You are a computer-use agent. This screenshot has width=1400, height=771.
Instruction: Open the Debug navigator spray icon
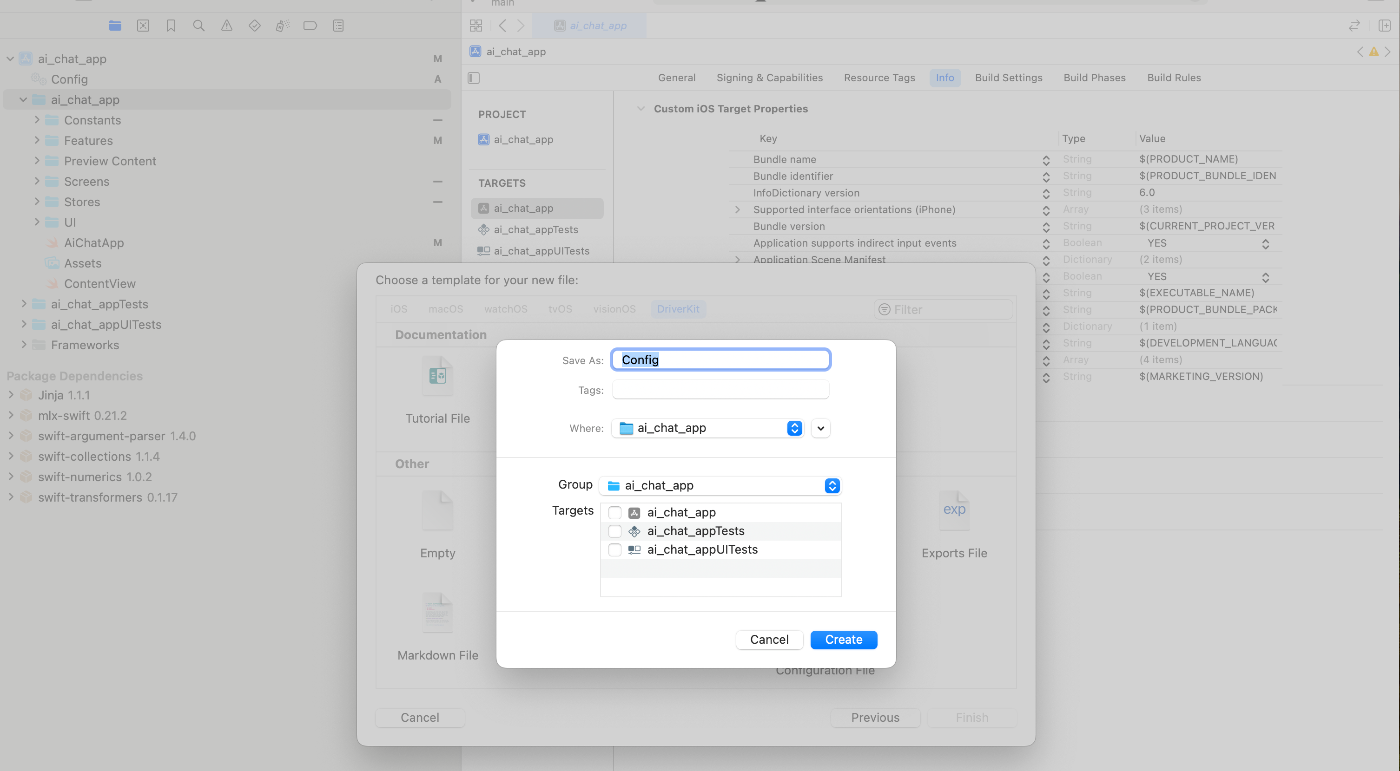pos(283,26)
